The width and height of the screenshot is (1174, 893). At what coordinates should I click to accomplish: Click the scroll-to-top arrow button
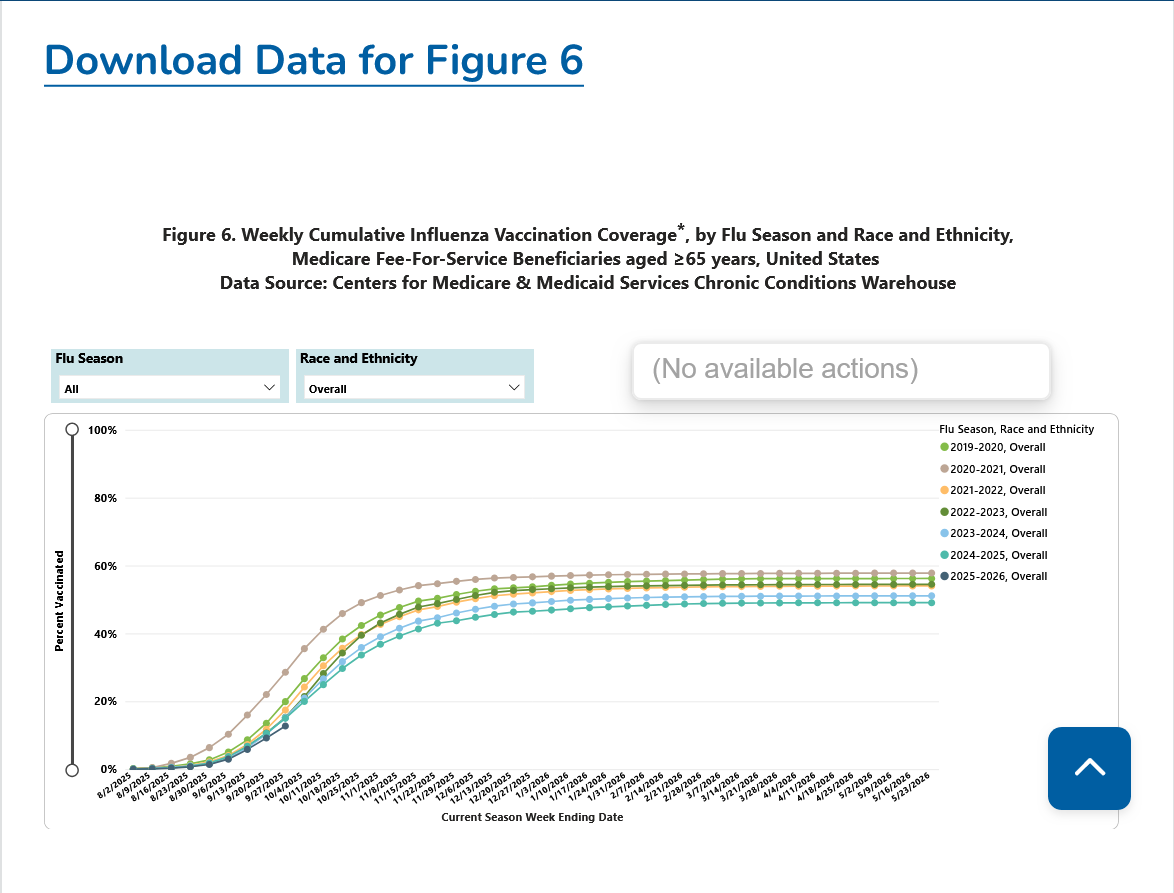1089,768
